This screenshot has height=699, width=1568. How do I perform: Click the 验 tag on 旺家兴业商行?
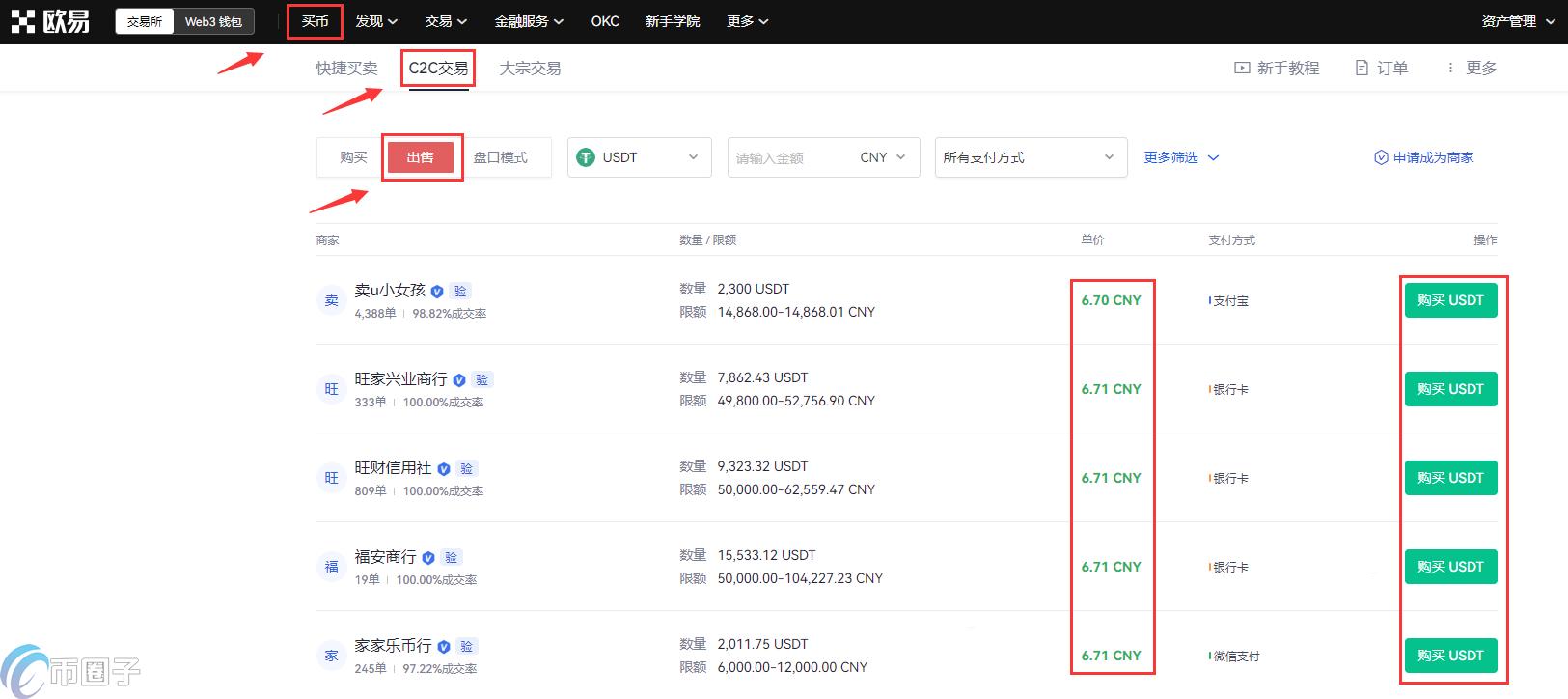tap(482, 379)
